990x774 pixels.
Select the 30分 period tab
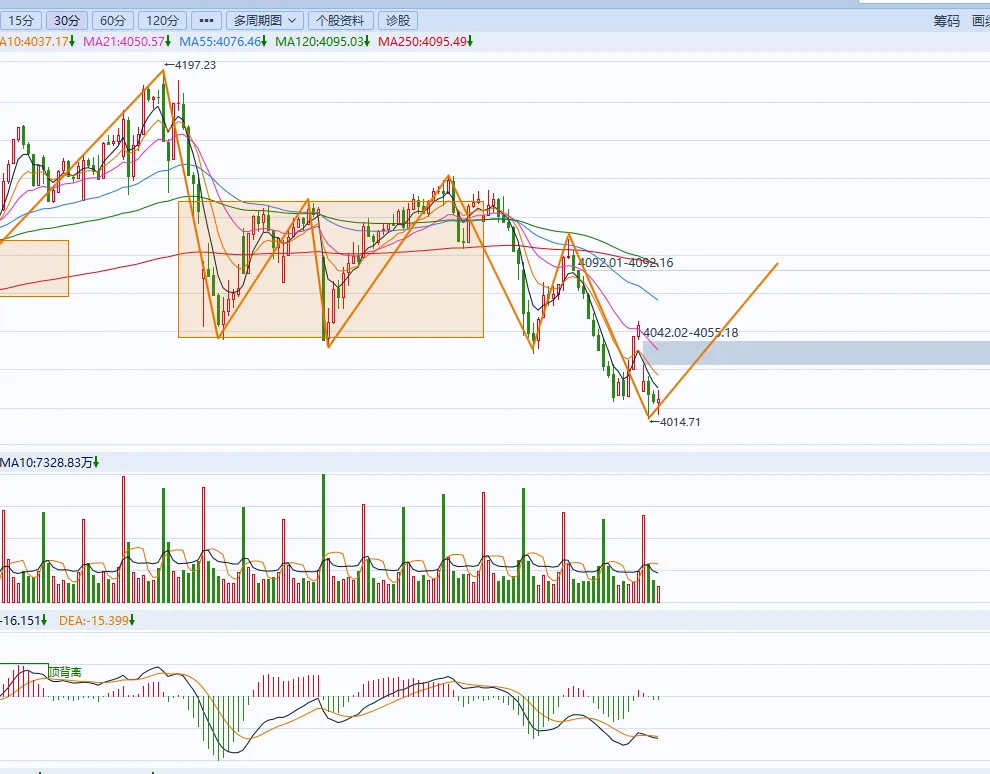tap(67, 21)
